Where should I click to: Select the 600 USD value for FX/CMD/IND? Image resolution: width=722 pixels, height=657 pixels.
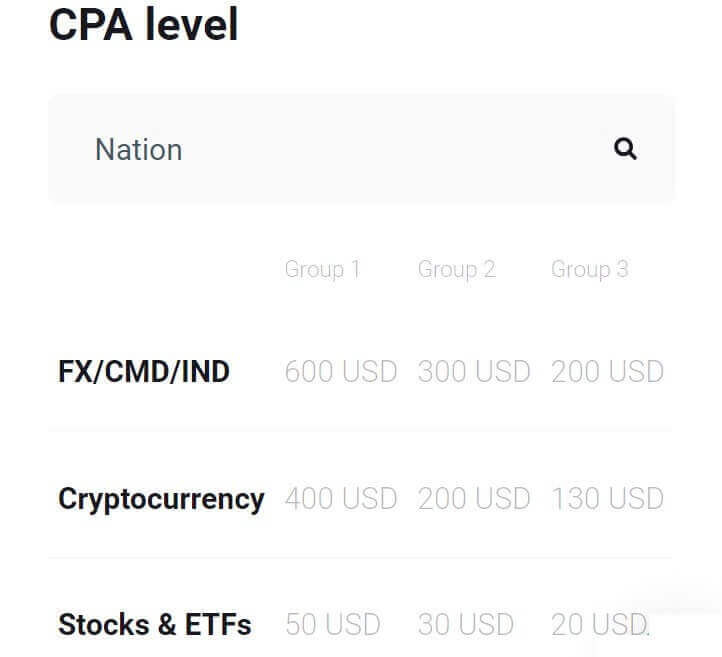341,372
